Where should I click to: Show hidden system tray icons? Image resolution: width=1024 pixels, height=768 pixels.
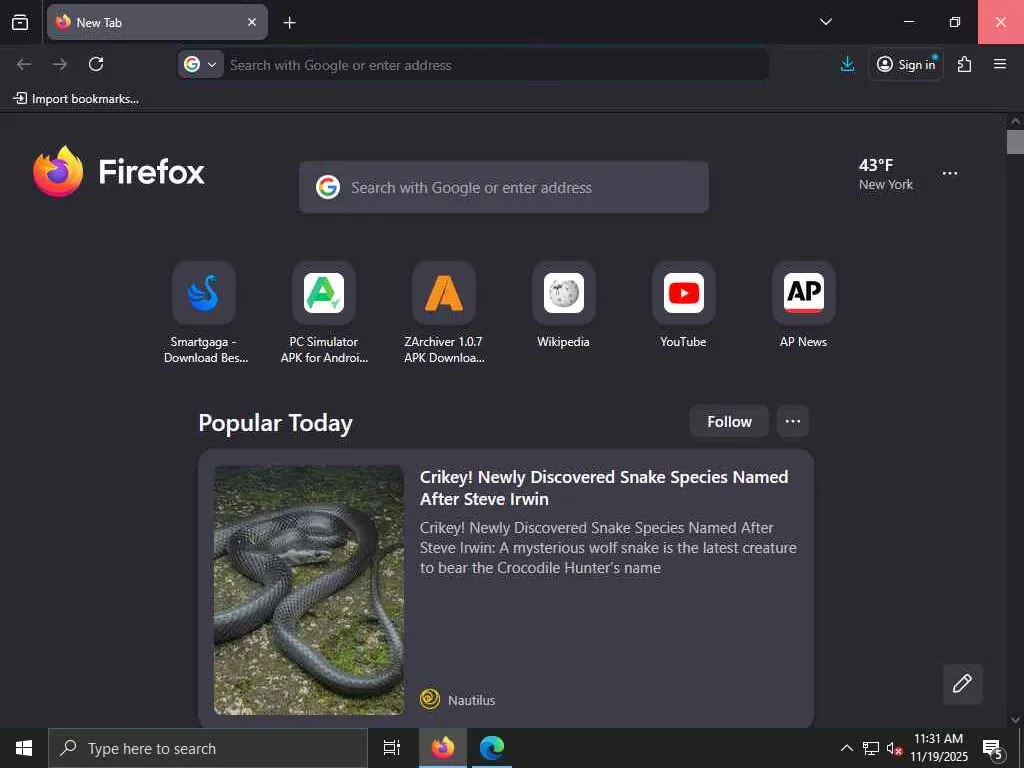click(846, 748)
